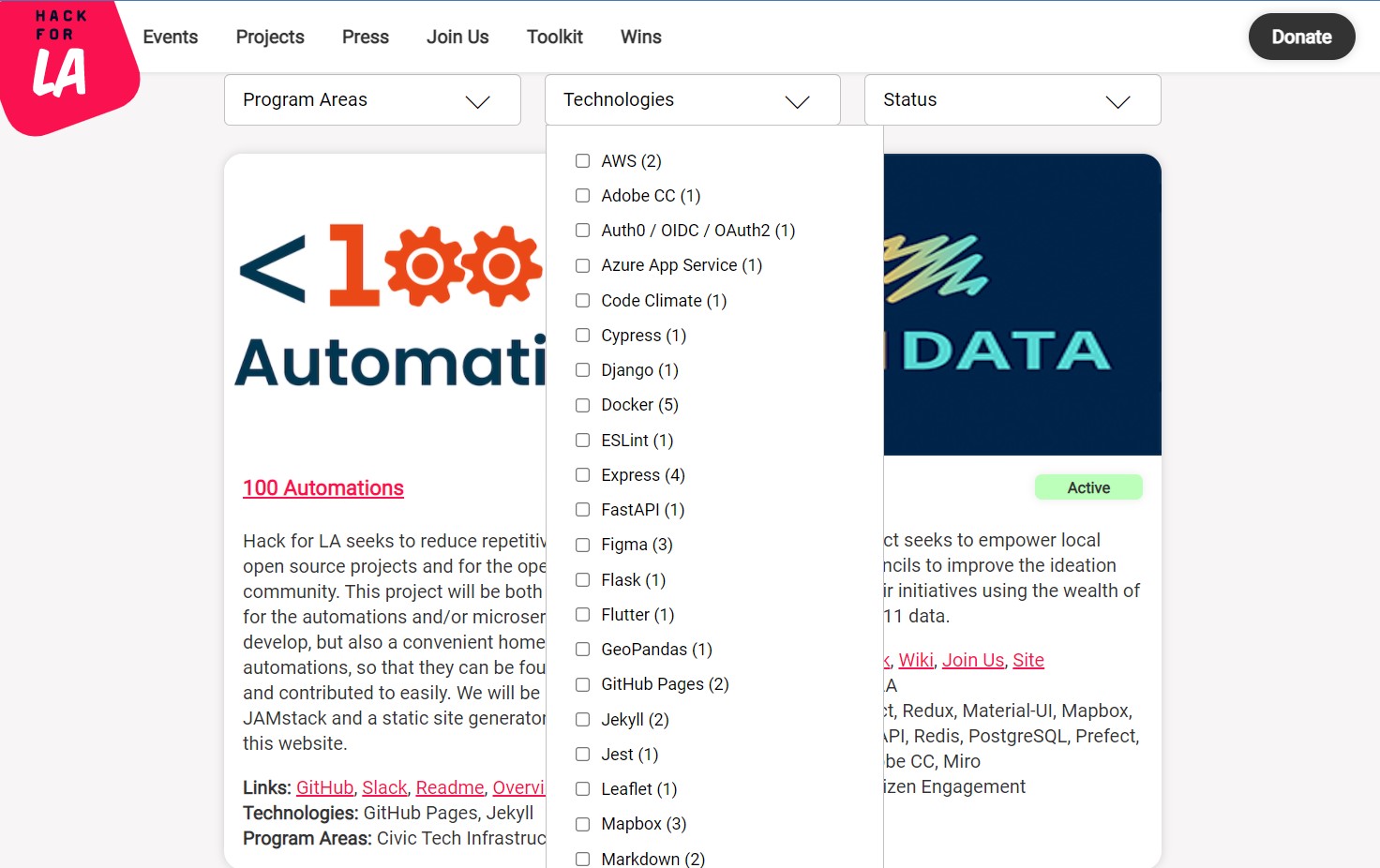Toggle the Cypress (1) checkbox
This screenshot has width=1380, height=868.
[582, 336]
